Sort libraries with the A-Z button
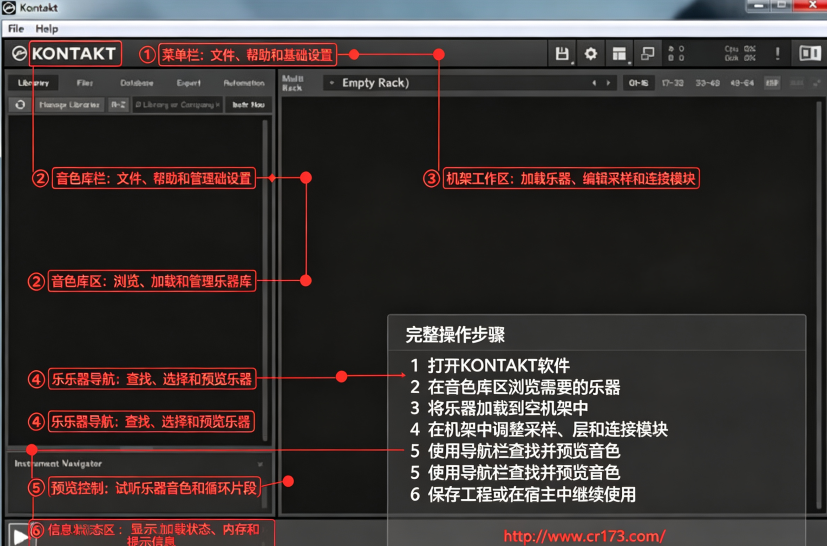 [x=118, y=104]
